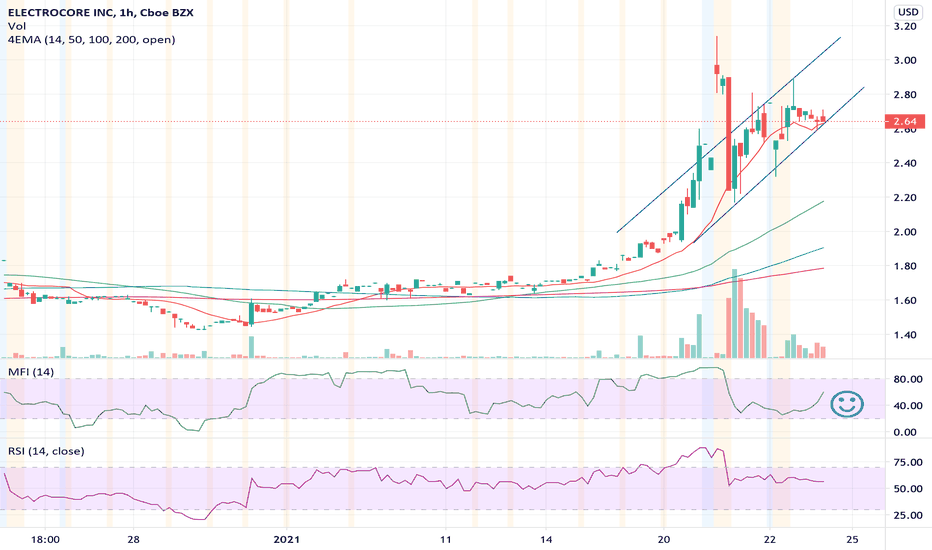Select the 2.64 current price label
This screenshot has width=932, height=550.
(x=905, y=121)
